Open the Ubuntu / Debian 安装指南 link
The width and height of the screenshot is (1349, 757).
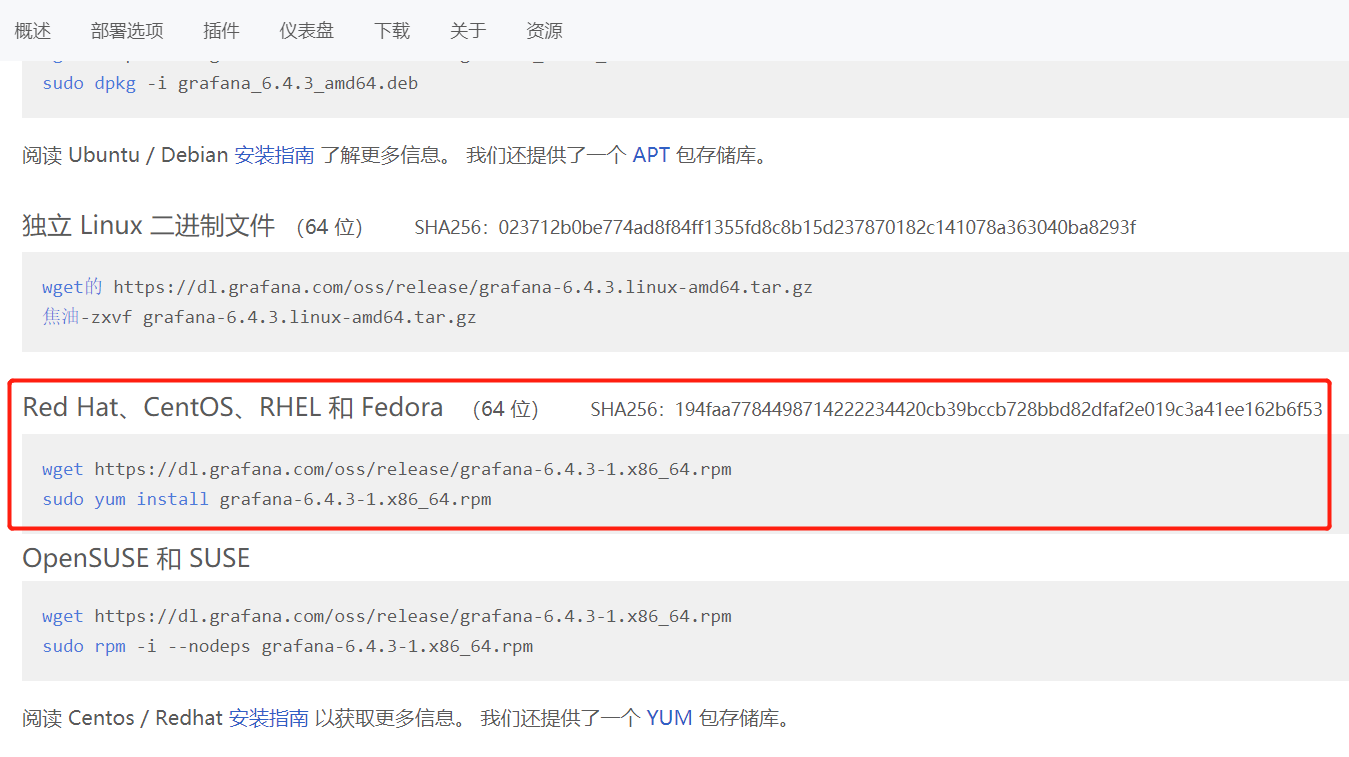(x=275, y=155)
